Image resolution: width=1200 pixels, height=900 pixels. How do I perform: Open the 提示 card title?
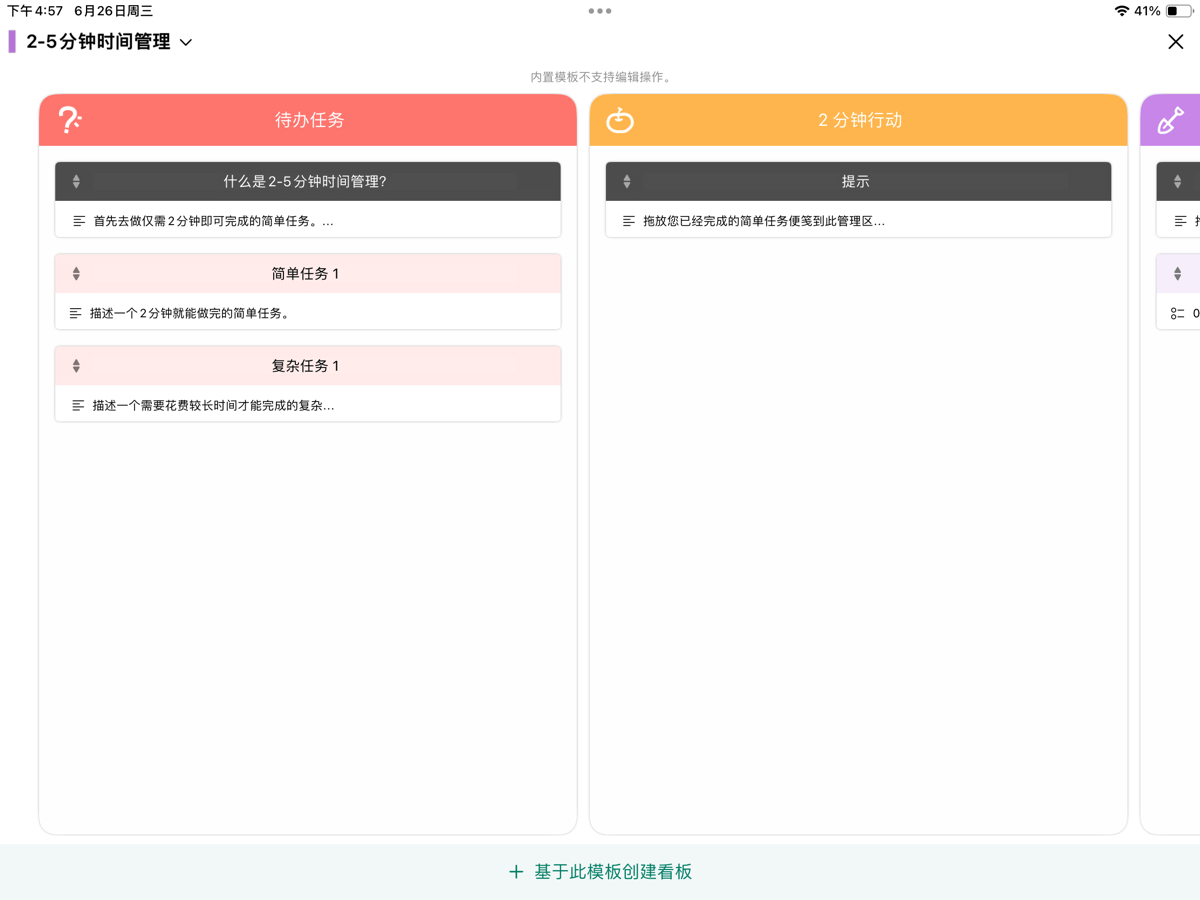pos(856,182)
